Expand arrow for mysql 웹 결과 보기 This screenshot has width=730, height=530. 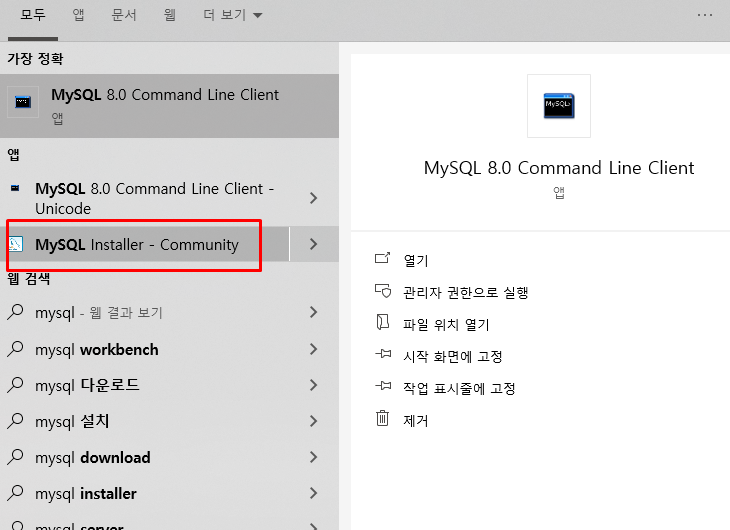[314, 313]
